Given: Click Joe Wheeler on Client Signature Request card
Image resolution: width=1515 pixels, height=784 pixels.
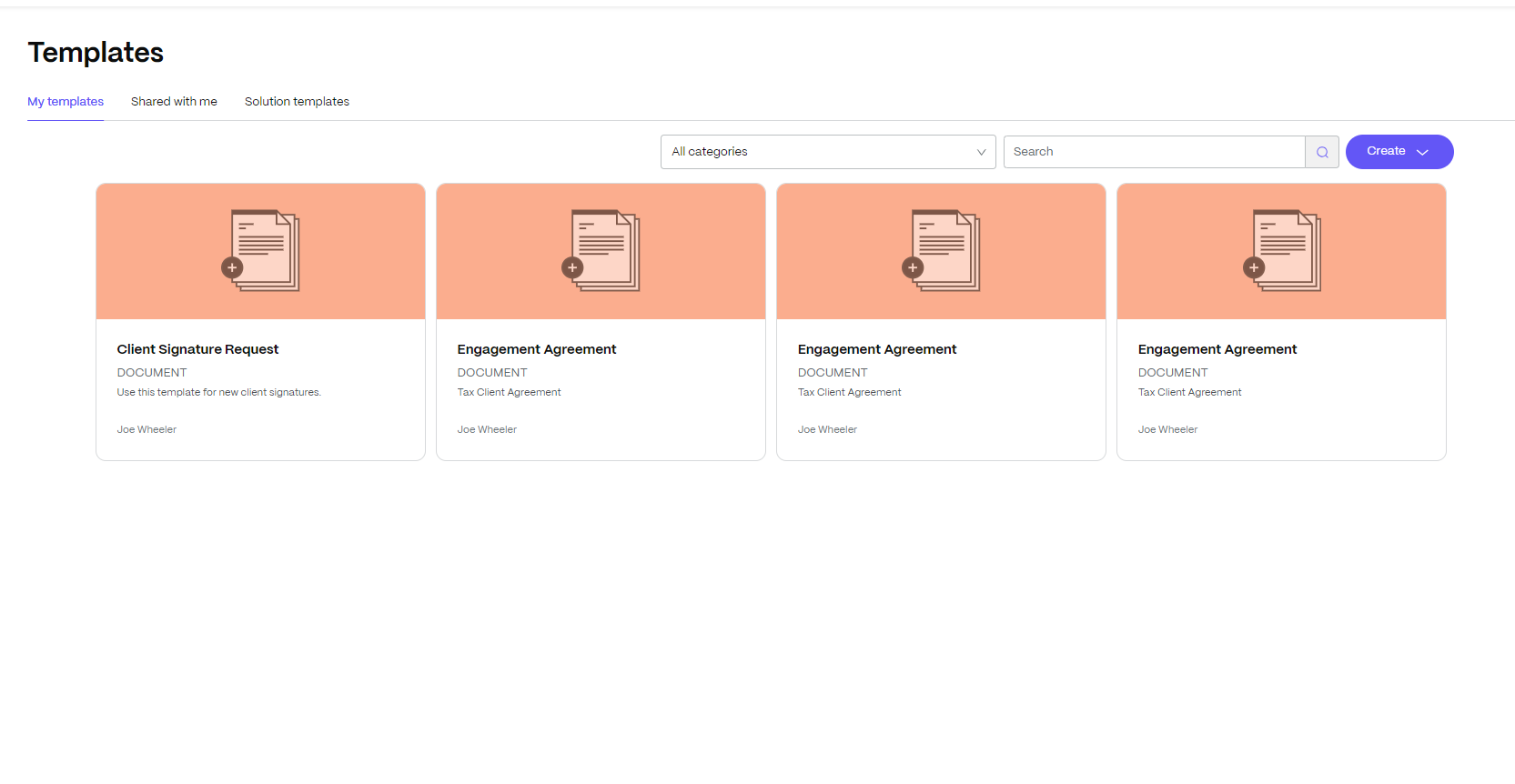Looking at the screenshot, I should pyautogui.click(x=146, y=429).
